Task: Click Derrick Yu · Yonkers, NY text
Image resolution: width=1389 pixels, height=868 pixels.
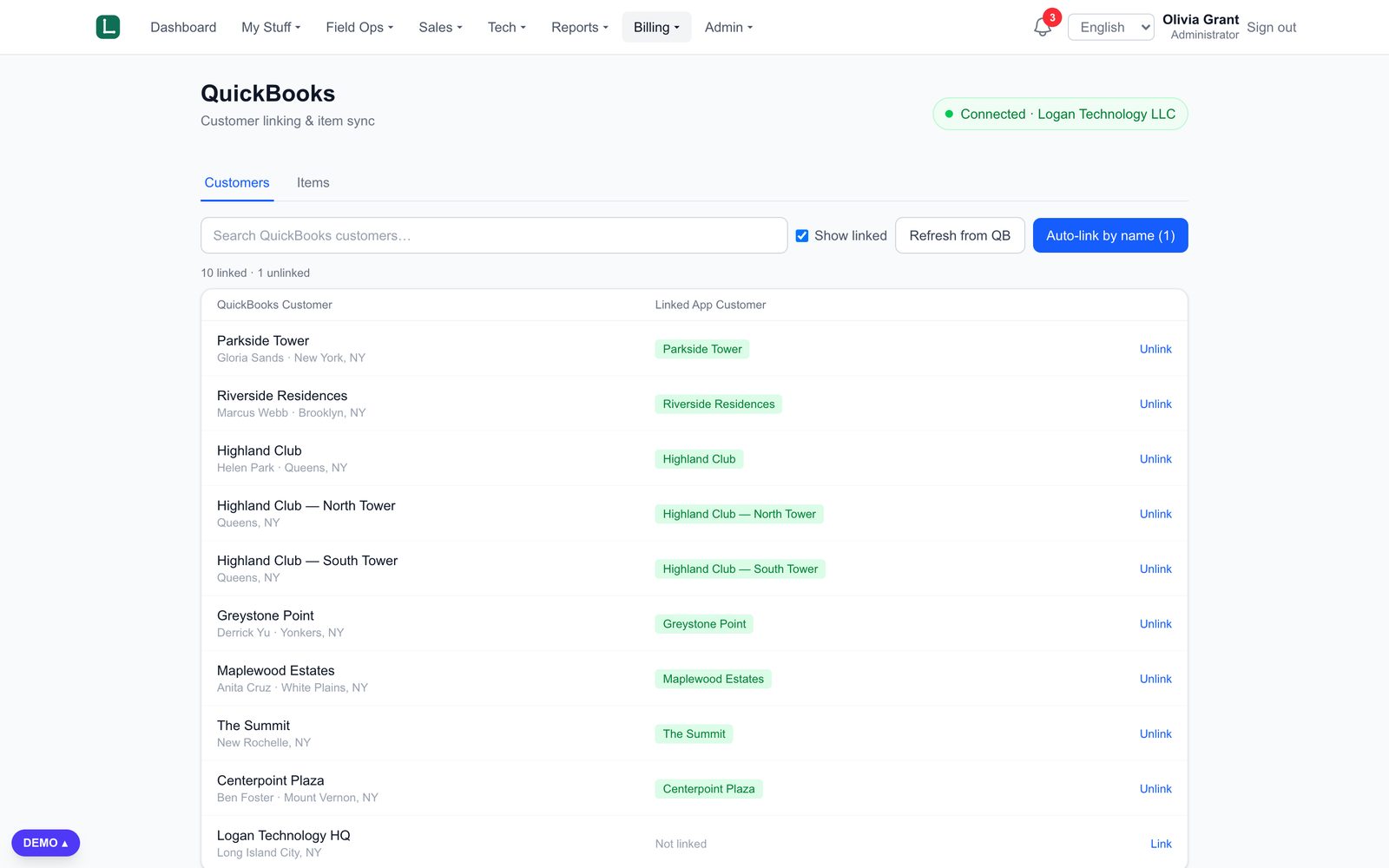Action: [x=280, y=633]
